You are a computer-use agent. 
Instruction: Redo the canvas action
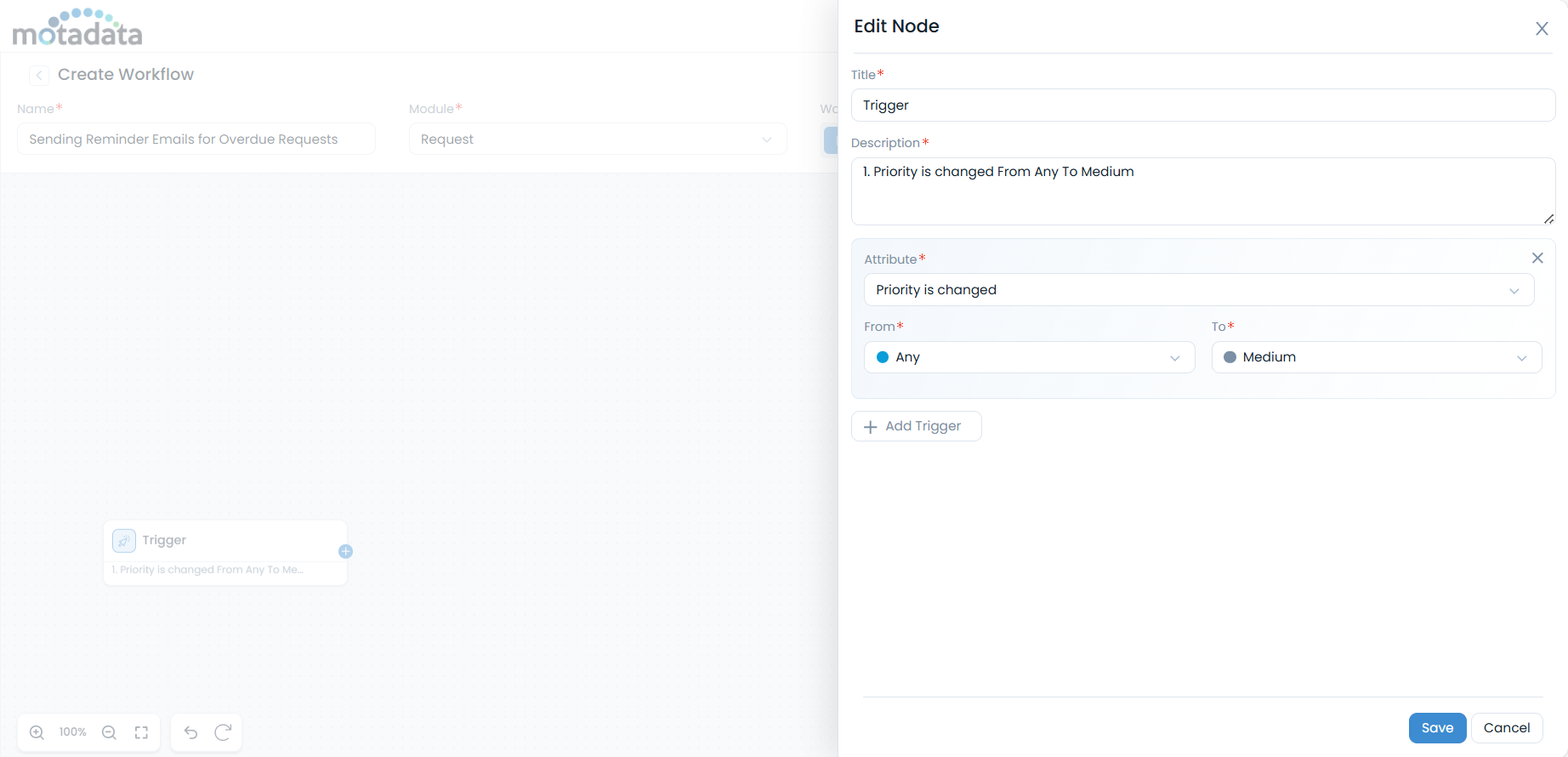click(x=223, y=732)
